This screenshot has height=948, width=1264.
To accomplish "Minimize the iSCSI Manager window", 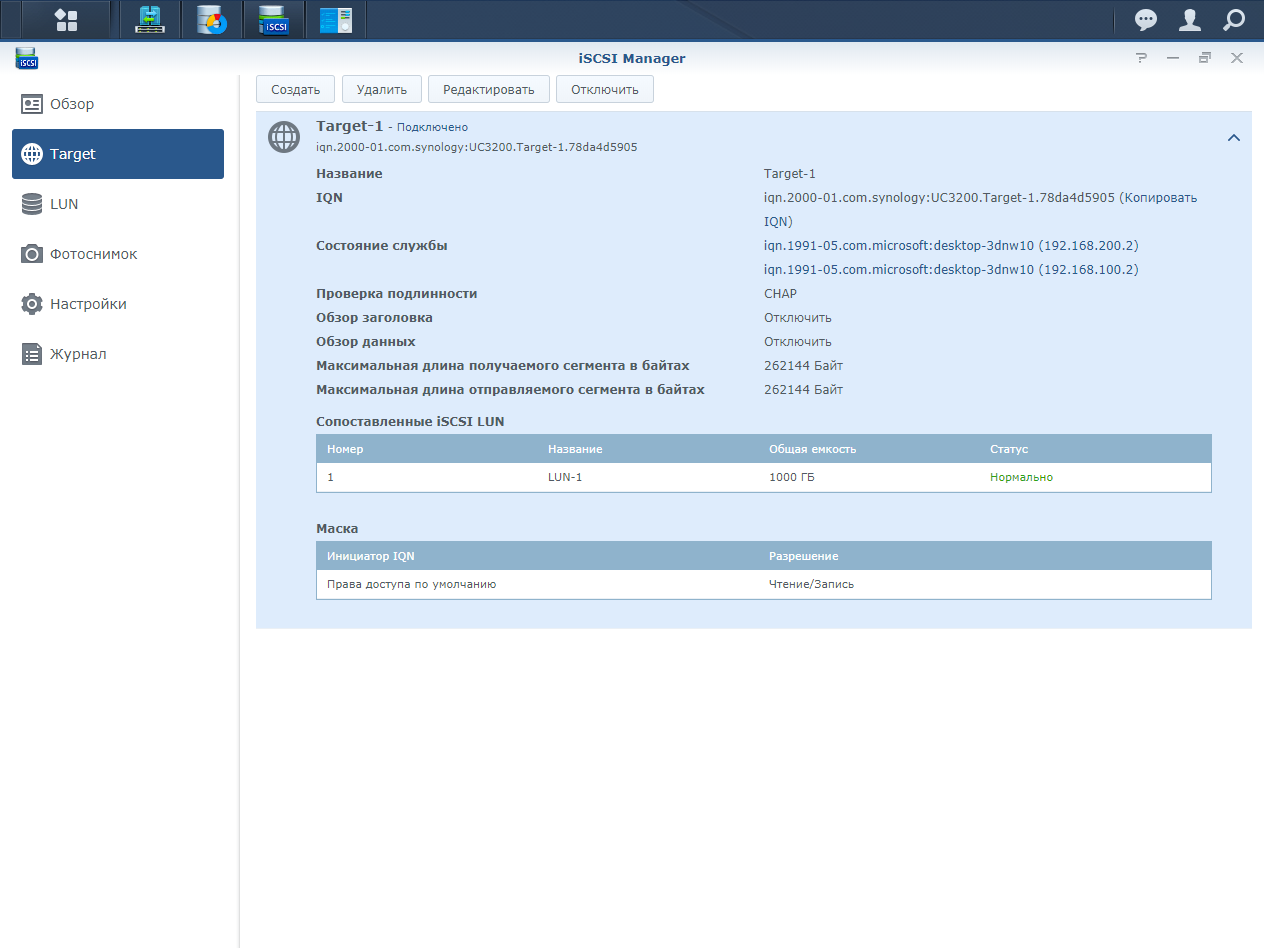I will click(1173, 58).
